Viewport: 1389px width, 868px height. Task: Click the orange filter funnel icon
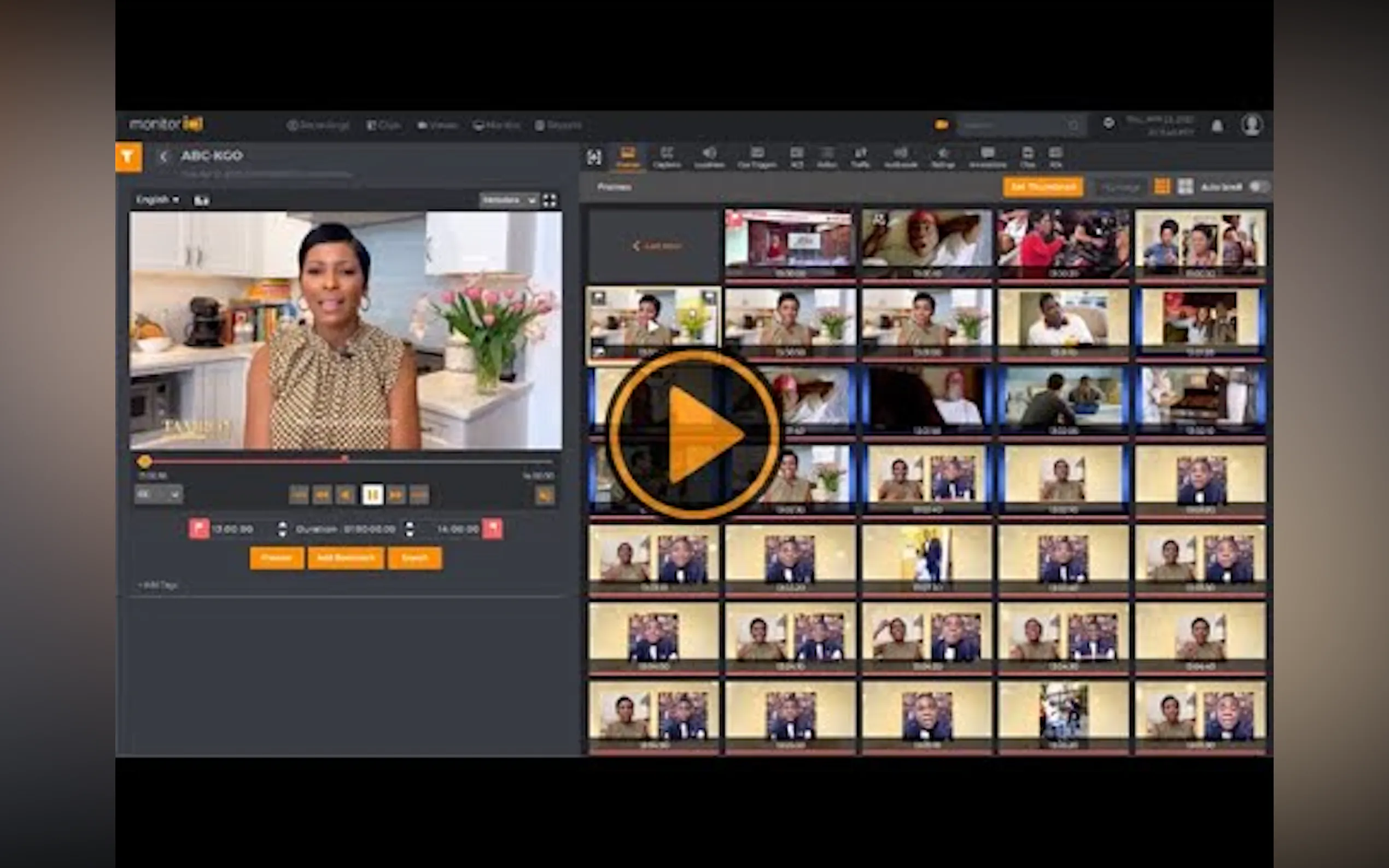pos(128,157)
